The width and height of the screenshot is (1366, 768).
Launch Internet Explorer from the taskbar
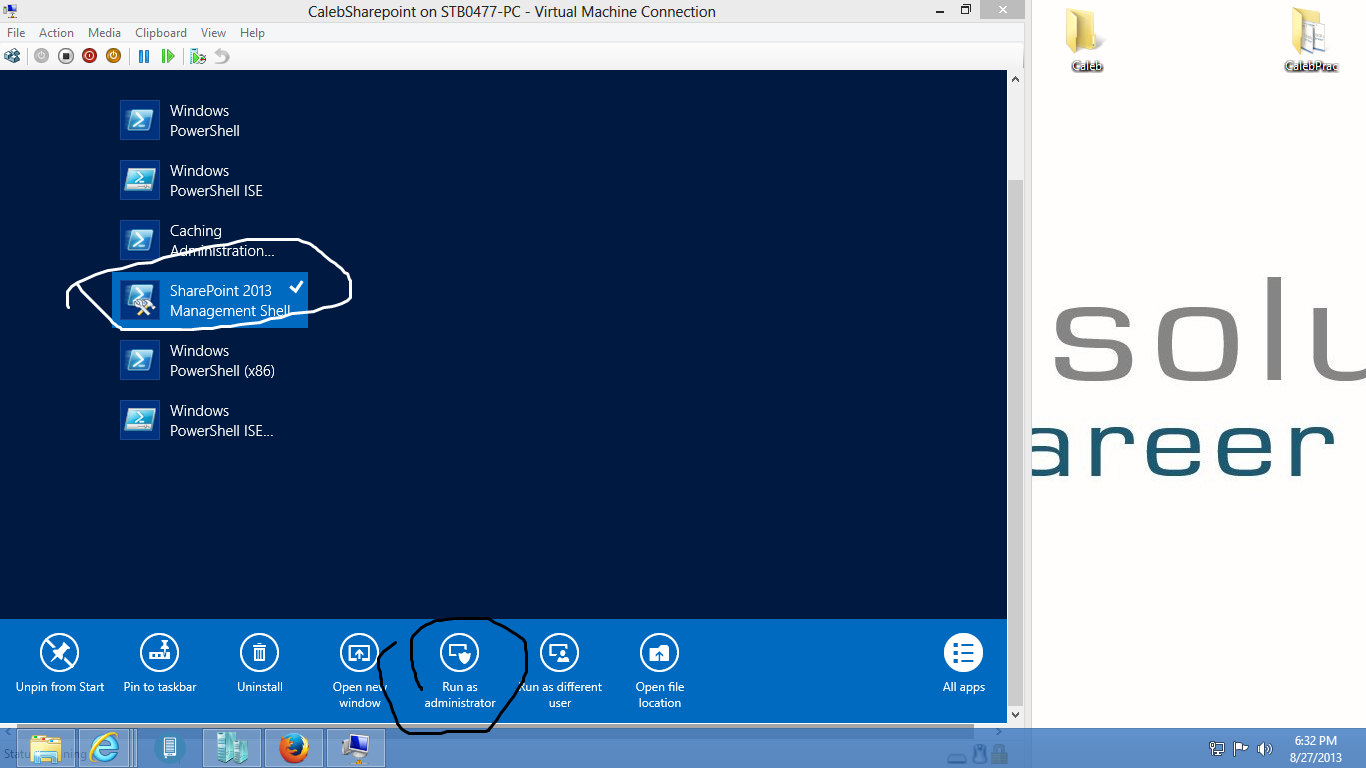click(104, 748)
